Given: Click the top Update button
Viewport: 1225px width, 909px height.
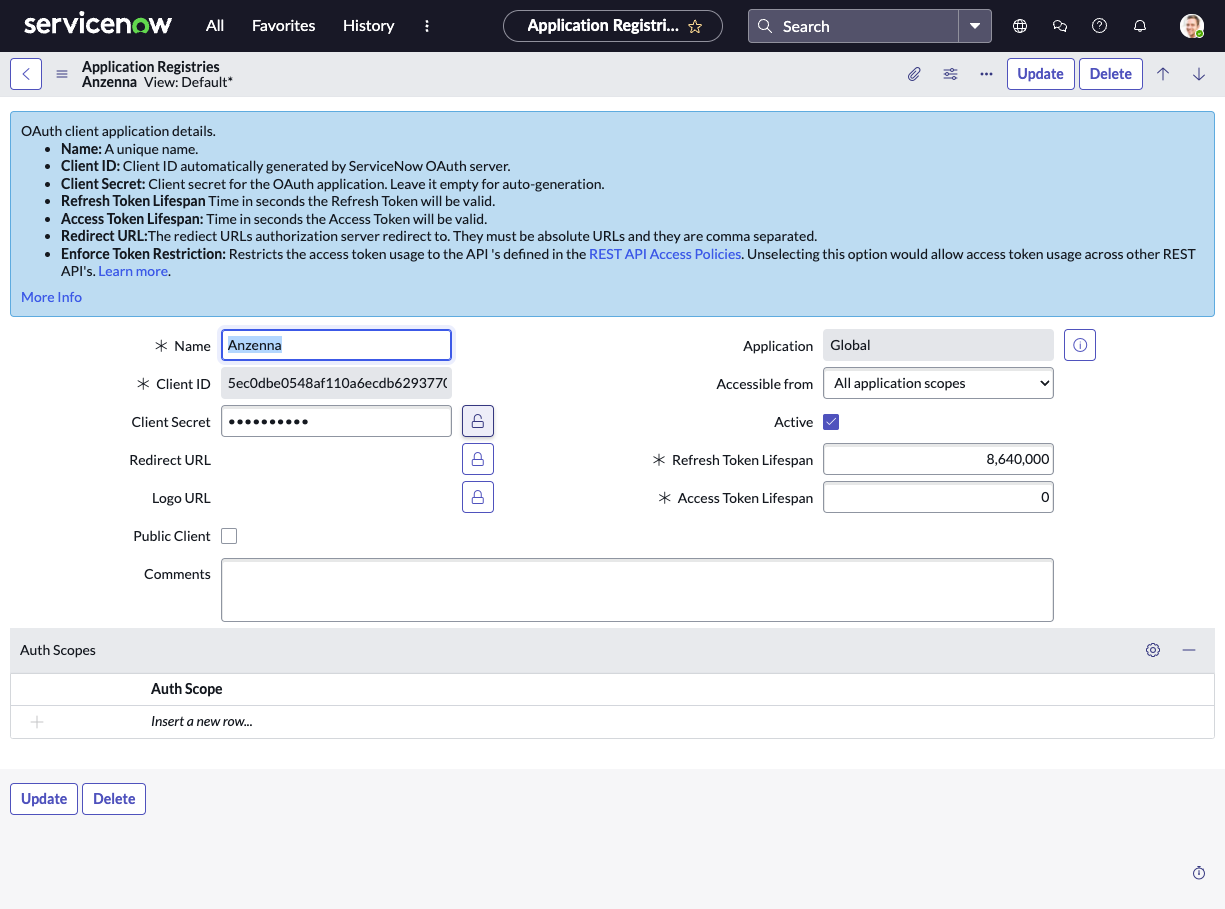Looking at the screenshot, I should tap(1040, 74).
